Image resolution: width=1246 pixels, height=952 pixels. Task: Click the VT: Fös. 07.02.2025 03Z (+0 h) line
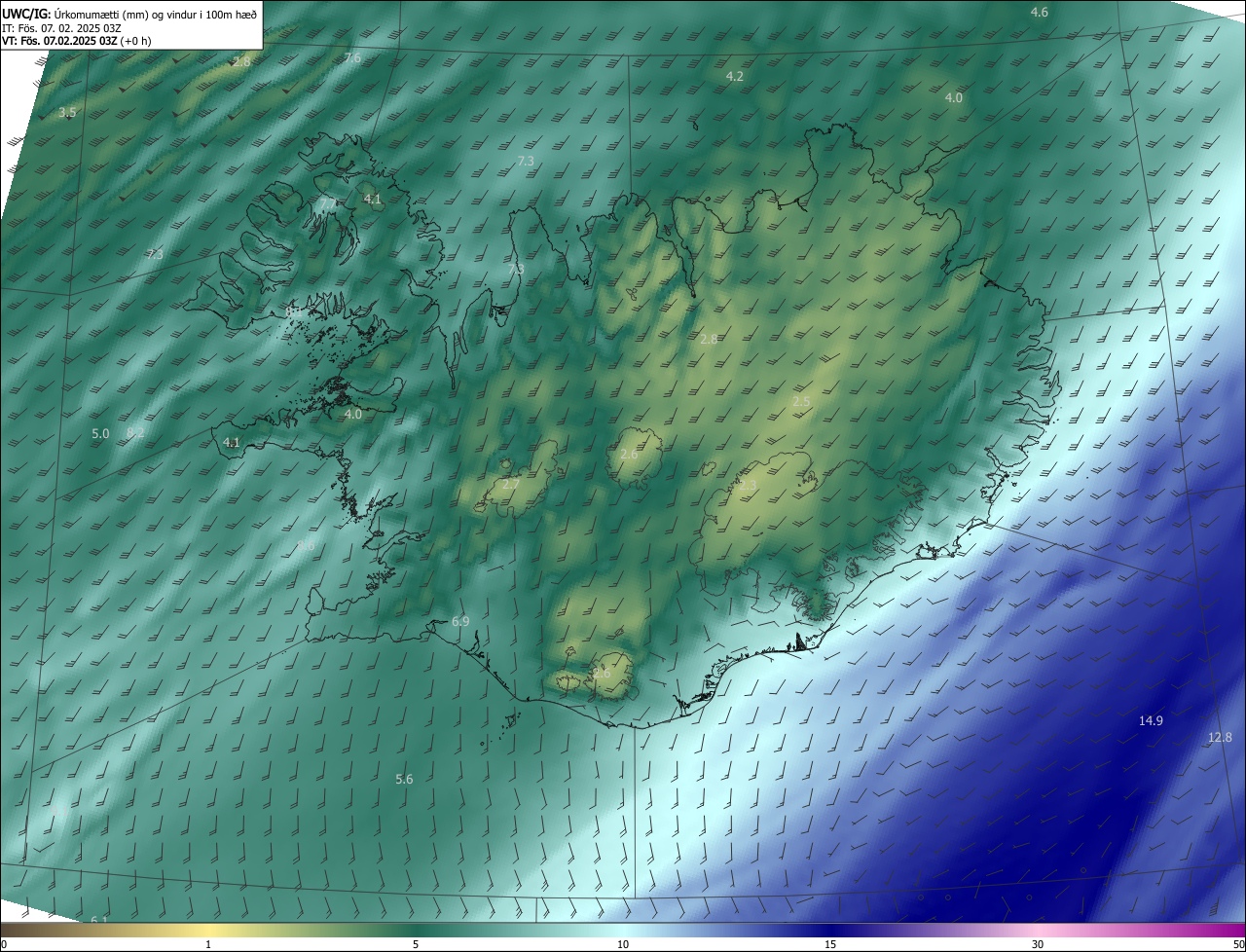tap(76, 40)
